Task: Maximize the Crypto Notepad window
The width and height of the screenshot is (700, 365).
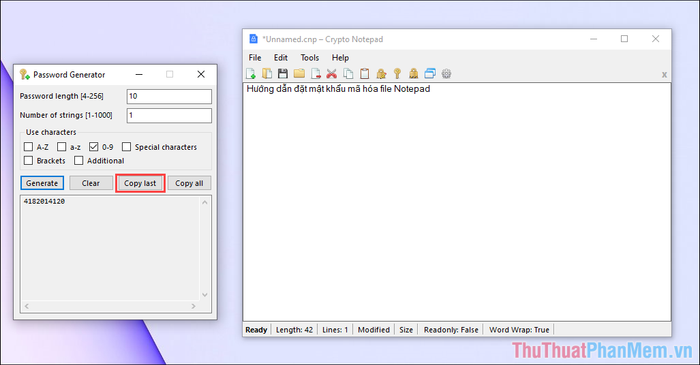Action: pyautogui.click(x=625, y=39)
